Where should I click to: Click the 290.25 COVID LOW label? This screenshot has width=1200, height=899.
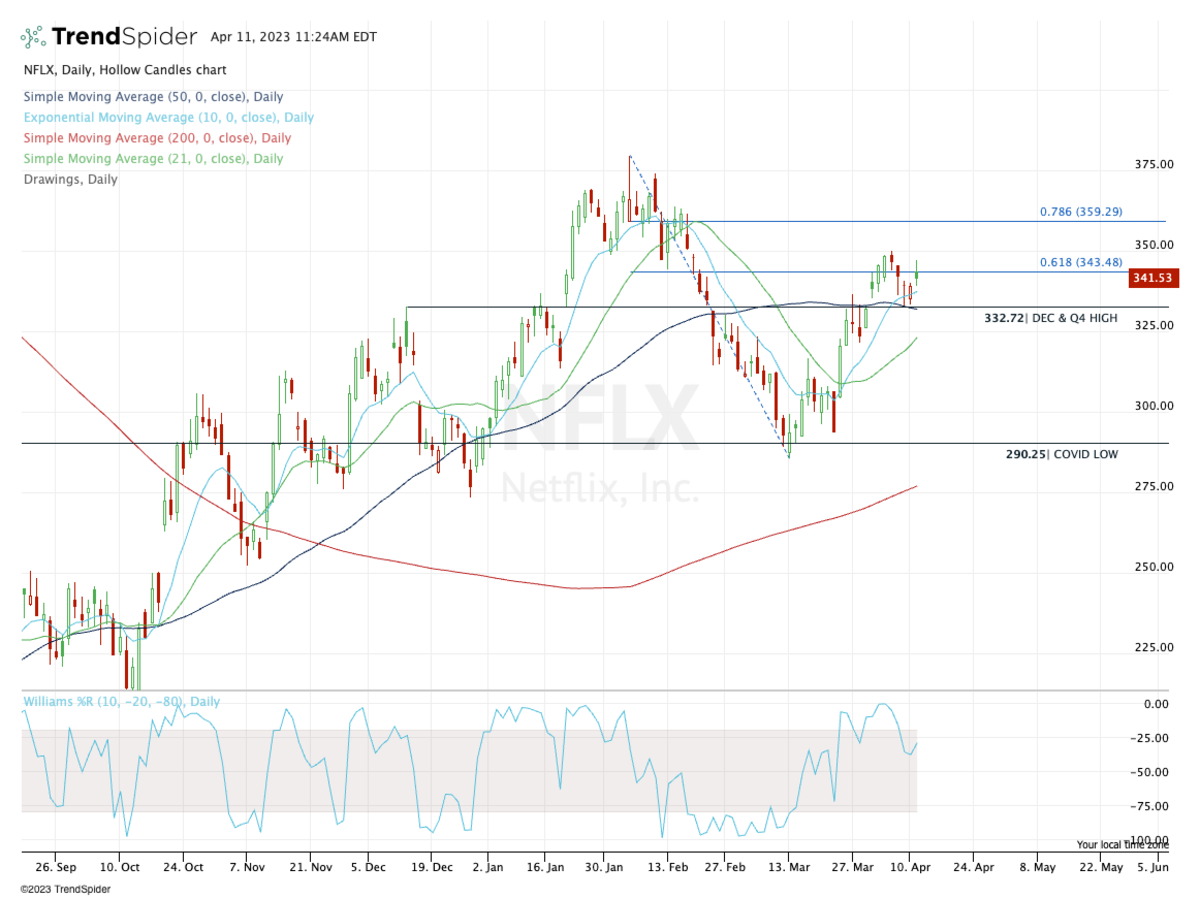(1061, 454)
